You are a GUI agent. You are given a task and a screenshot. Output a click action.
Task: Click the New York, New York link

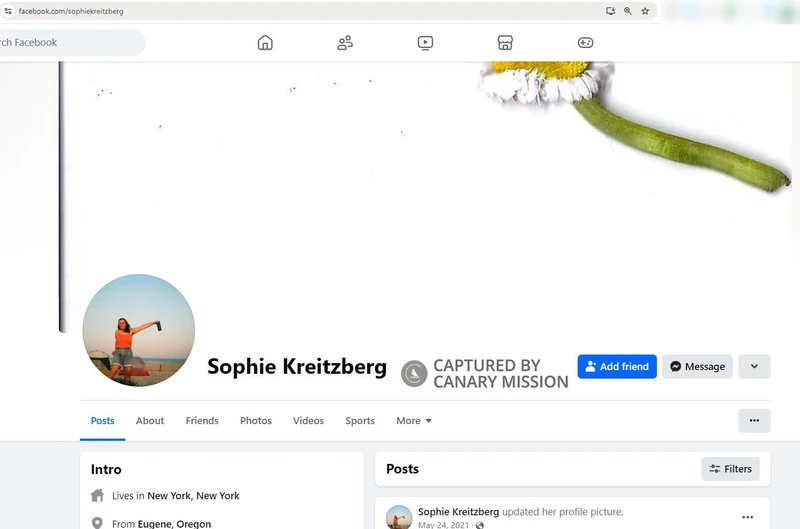point(193,495)
